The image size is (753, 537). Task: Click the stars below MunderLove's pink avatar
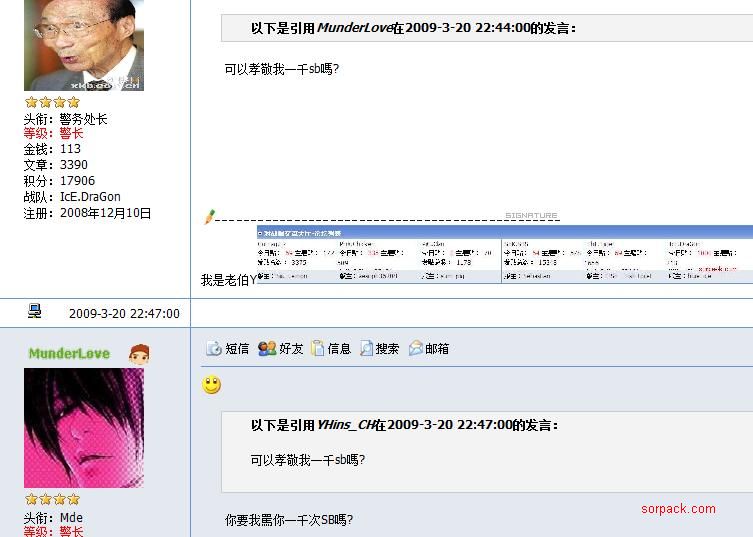pyautogui.click(x=52, y=499)
